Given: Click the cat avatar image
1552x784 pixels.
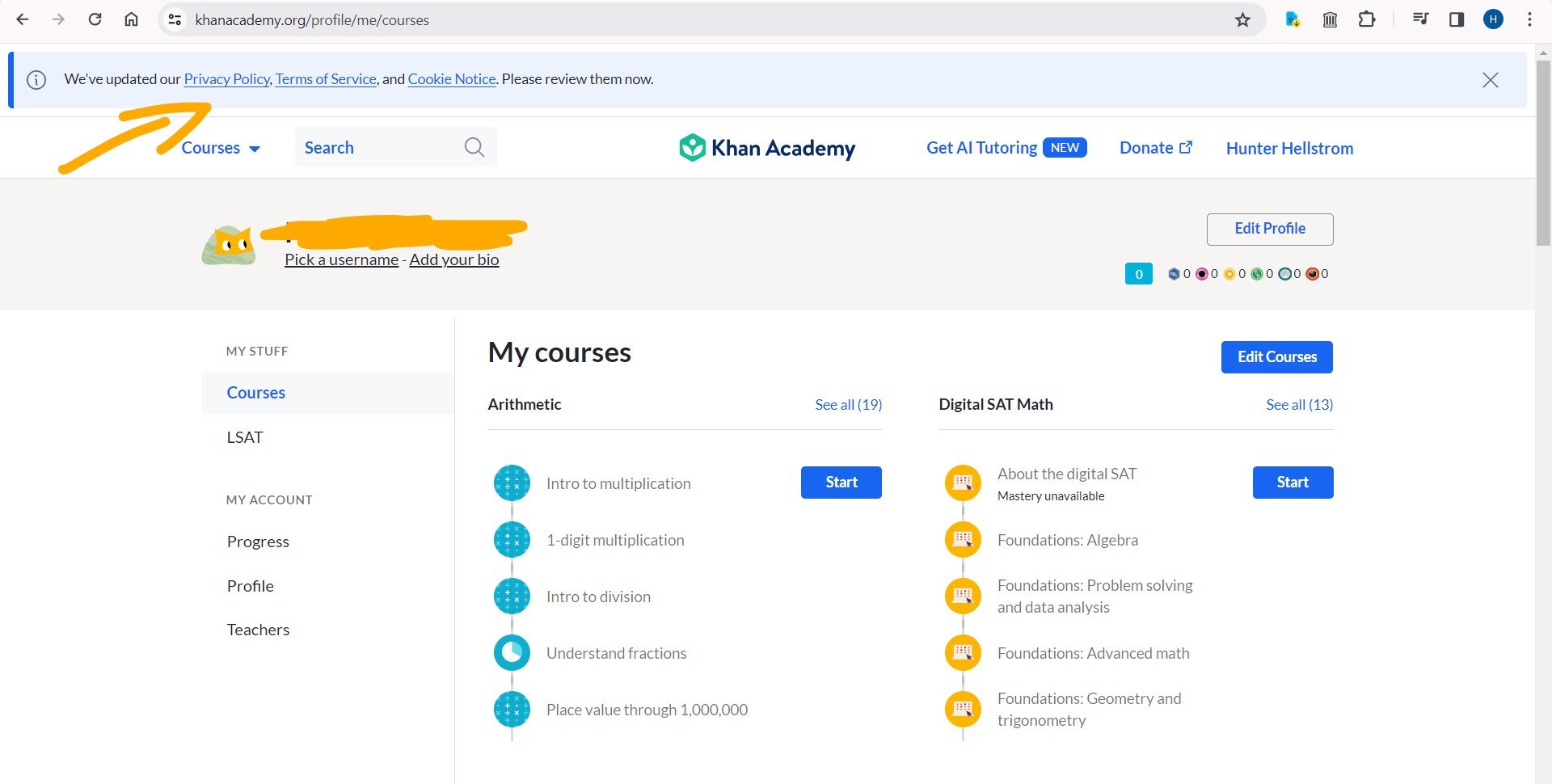Looking at the screenshot, I should coord(229,241).
